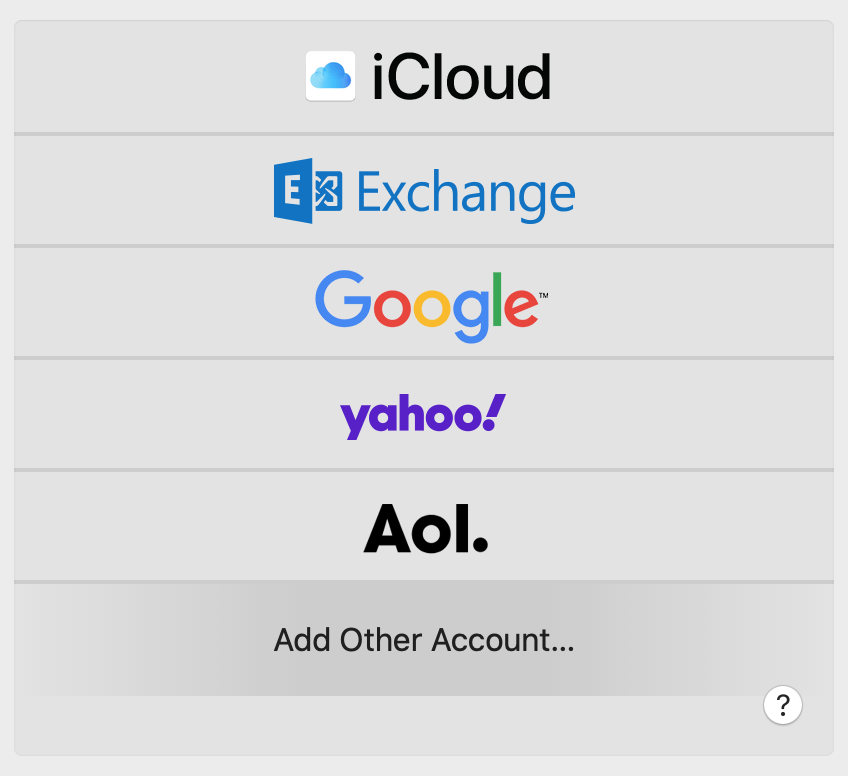Click the period in the Aol. logo
Screen dimensions: 848x776
479,545
